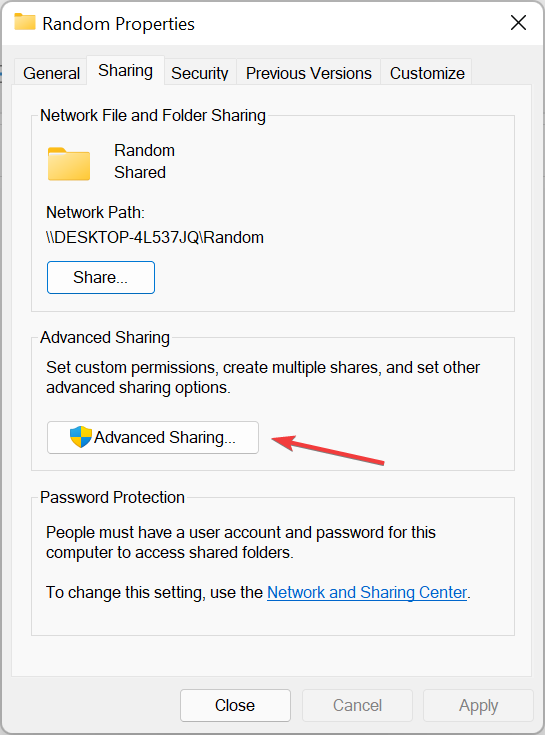This screenshot has width=545, height=735.
Task: Click the Password Protection group heading
Action: pos(112,497)
